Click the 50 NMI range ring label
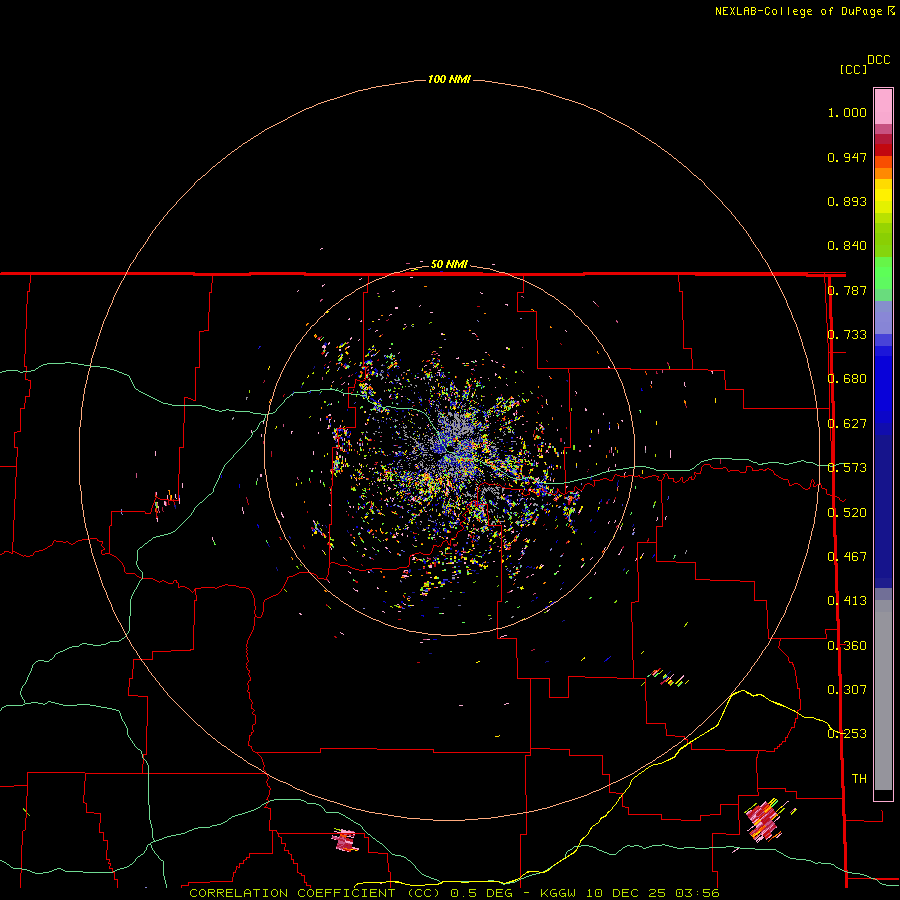Image resolution: width=900 pixels, height=900 pixels. tap(449, 264)
